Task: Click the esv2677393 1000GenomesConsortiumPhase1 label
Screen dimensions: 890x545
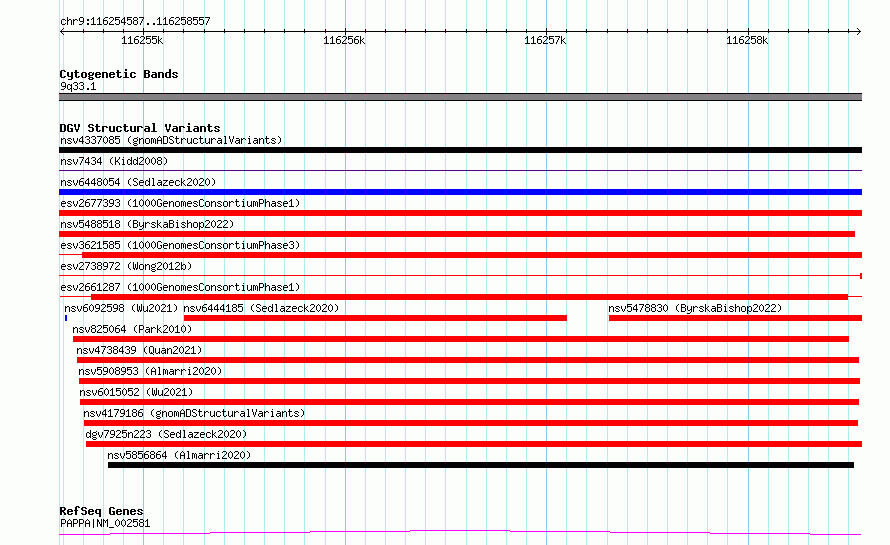Action: pyautogui.click(x=180, y=203)
